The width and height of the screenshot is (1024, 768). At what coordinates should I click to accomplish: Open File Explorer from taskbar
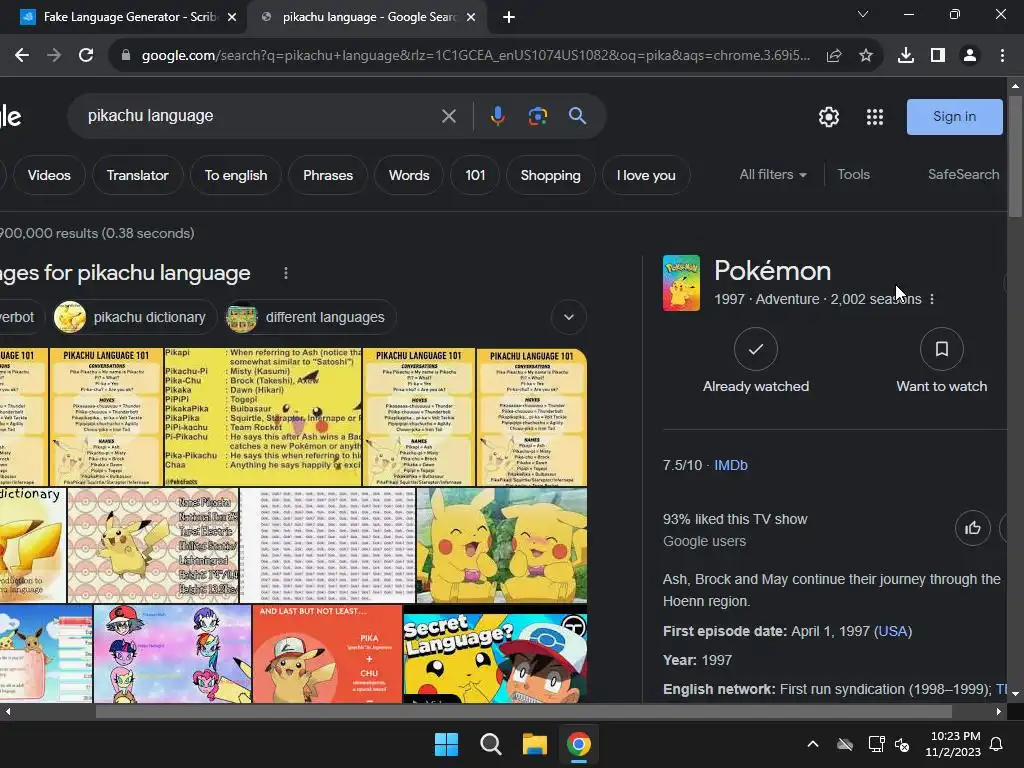click(534, 744)
